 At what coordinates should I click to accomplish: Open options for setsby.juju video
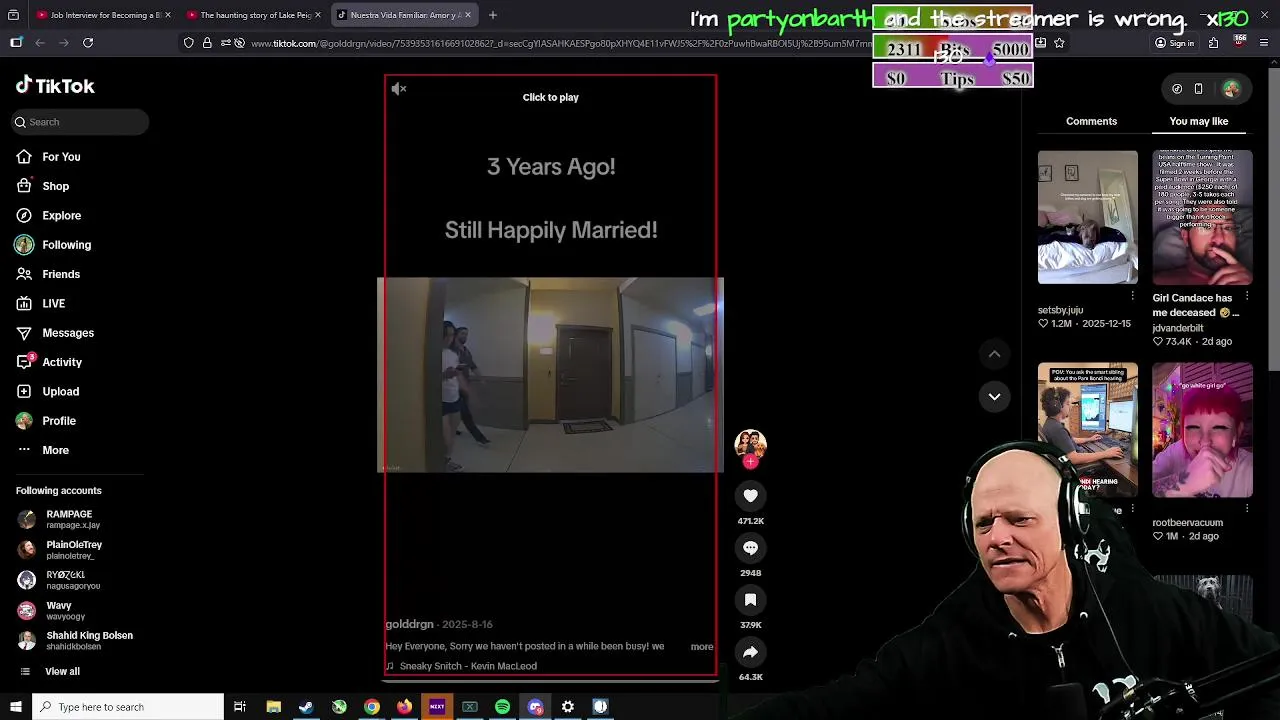click(x=1132, y=296)
